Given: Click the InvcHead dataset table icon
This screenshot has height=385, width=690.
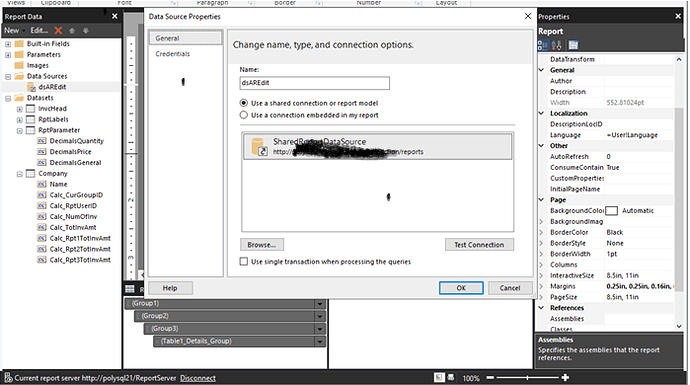Looking at the screenshot, I should (30, 109).
